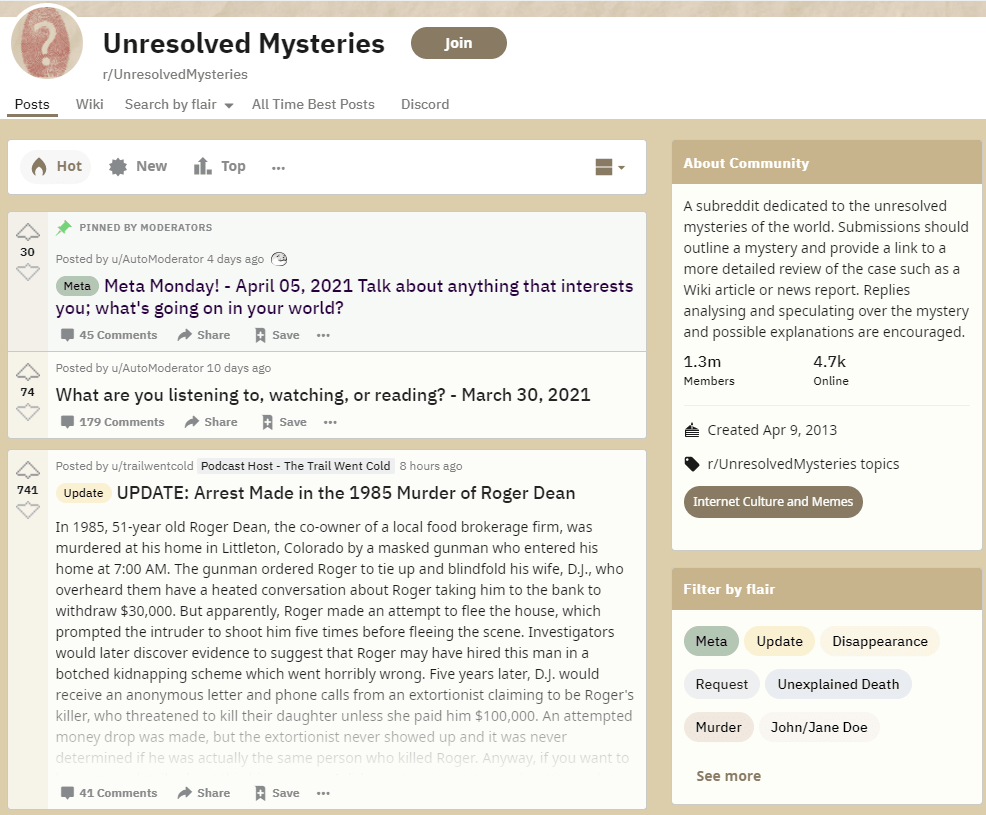This screenshot has width=986, height=815.
Task: Click the green pin icon on pinned post
Action: pyautogui.click(x=64, y=228)
